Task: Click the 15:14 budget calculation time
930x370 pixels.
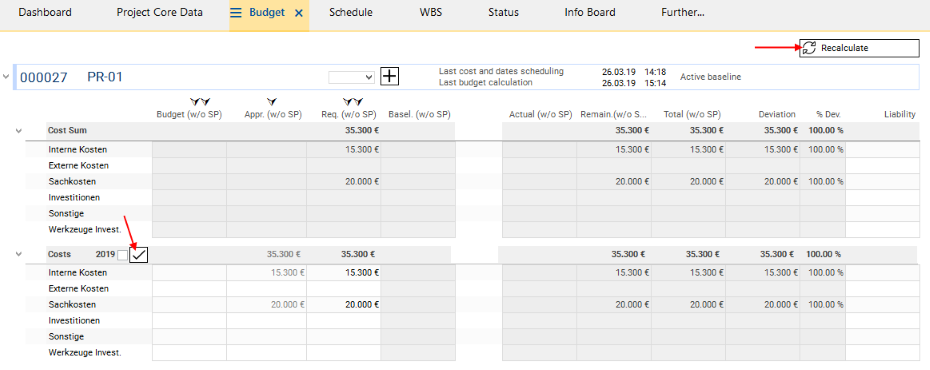Action: pos(655,82)
